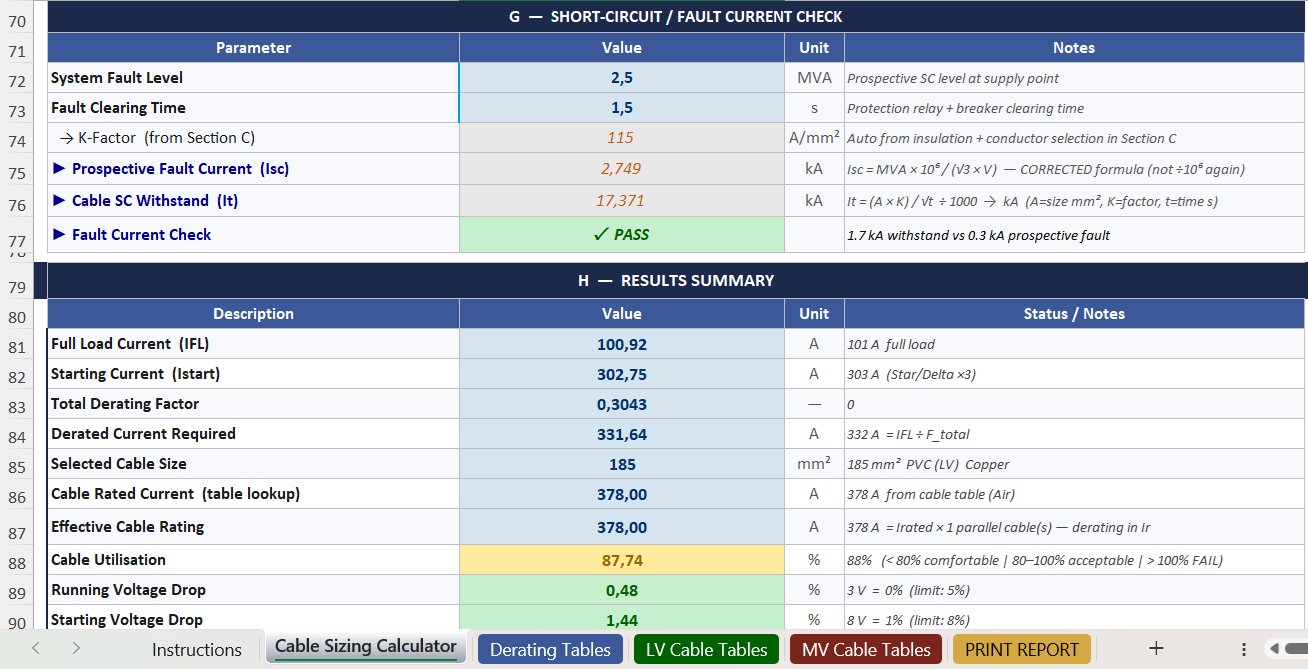
Task: Click the MVA unit cell
Action: tap(814, 78)
